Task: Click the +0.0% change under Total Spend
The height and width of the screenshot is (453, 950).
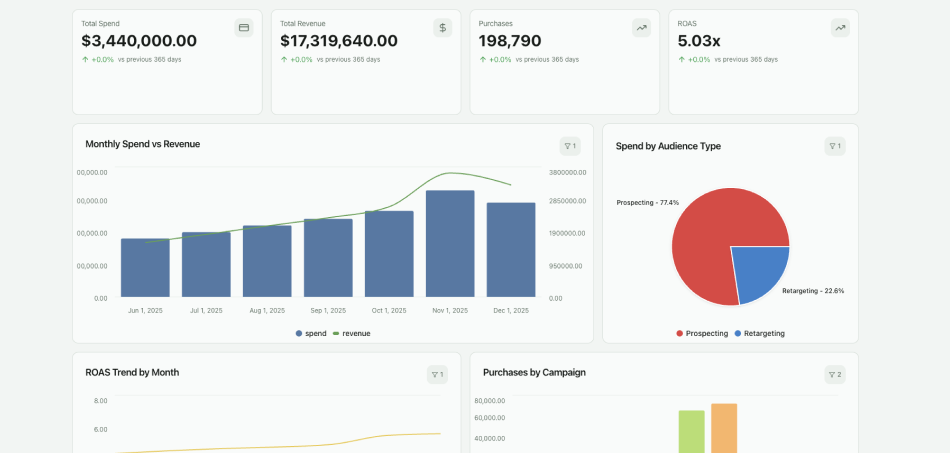Action: 102,59
